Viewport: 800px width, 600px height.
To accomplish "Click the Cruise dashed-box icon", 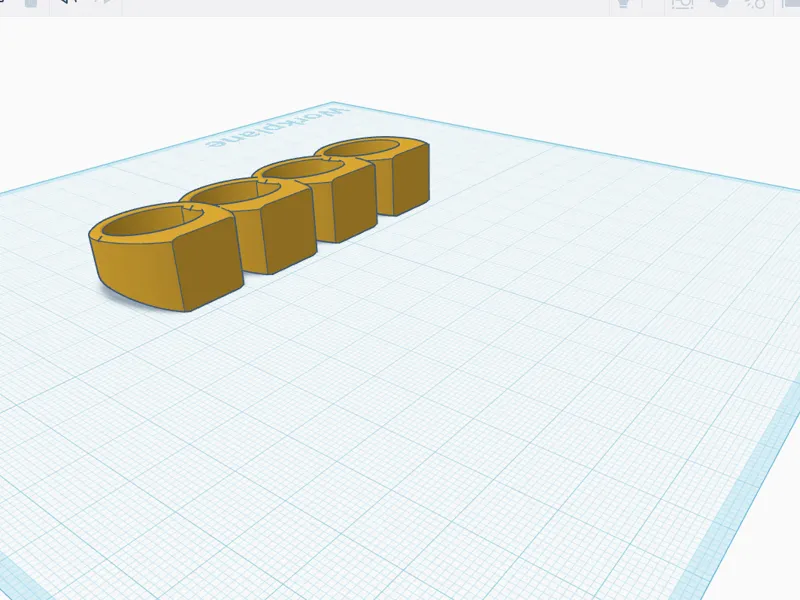I will pos(682,4).
